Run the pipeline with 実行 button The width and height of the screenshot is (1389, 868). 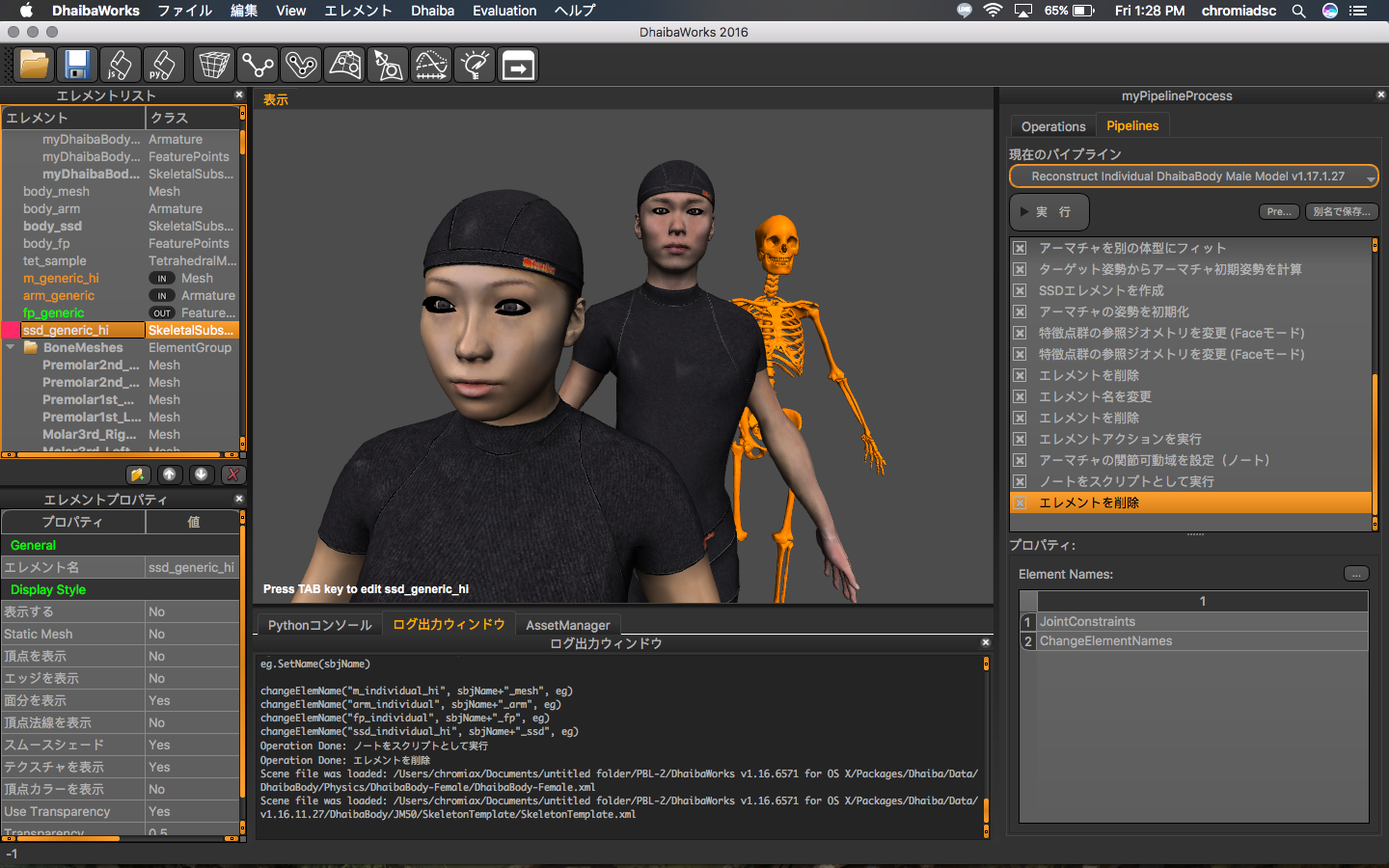pyautogui.click(x=1049, y=211)
